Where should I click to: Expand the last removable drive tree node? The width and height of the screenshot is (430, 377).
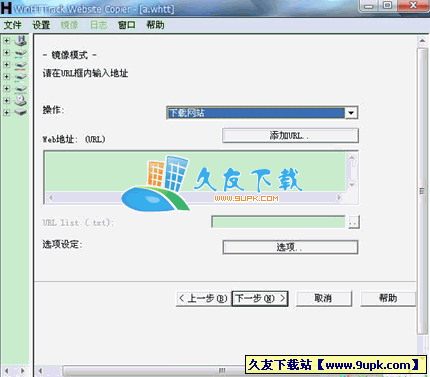[6, 112]
